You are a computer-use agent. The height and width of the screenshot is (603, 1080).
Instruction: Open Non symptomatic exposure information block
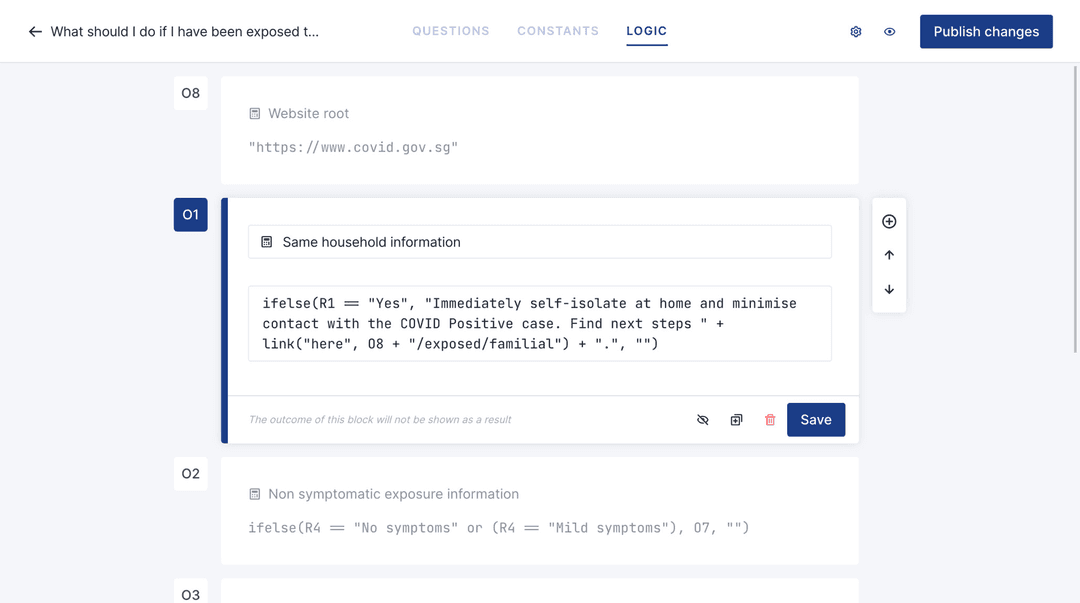pos(539,511)
